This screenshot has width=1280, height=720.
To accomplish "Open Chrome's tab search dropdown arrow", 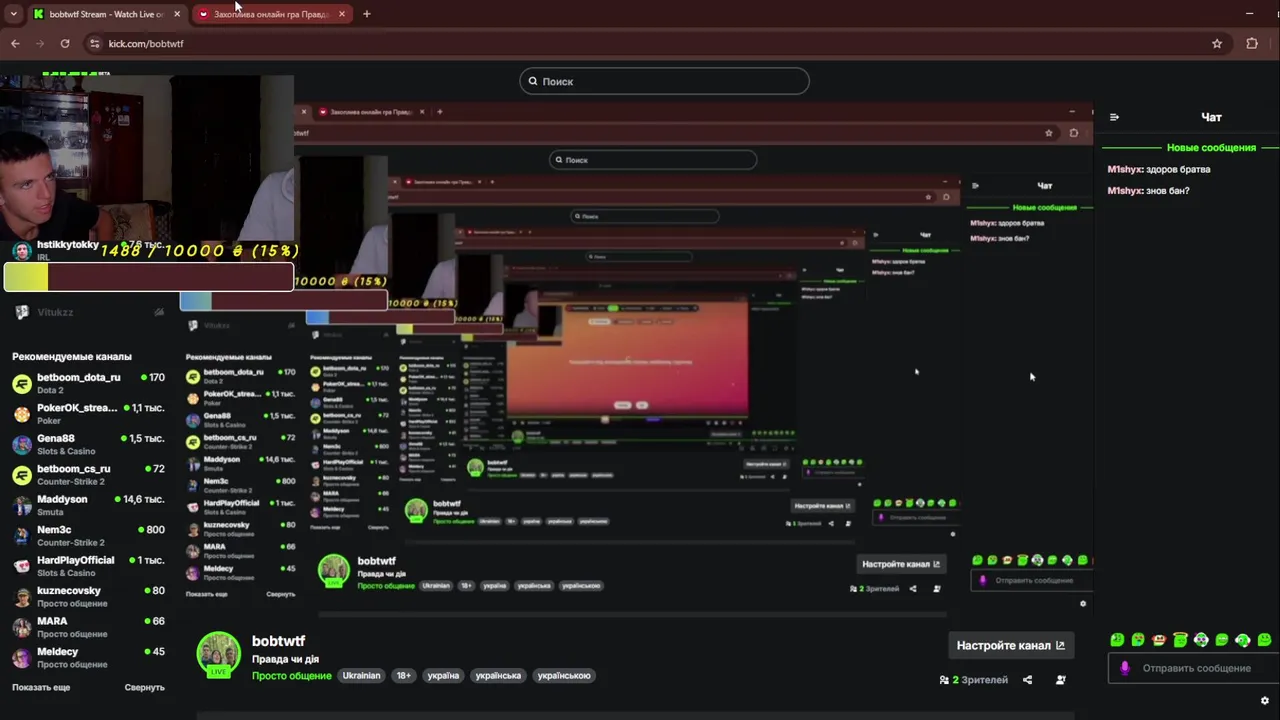I will pyautogui.click(x=13, y=14).
